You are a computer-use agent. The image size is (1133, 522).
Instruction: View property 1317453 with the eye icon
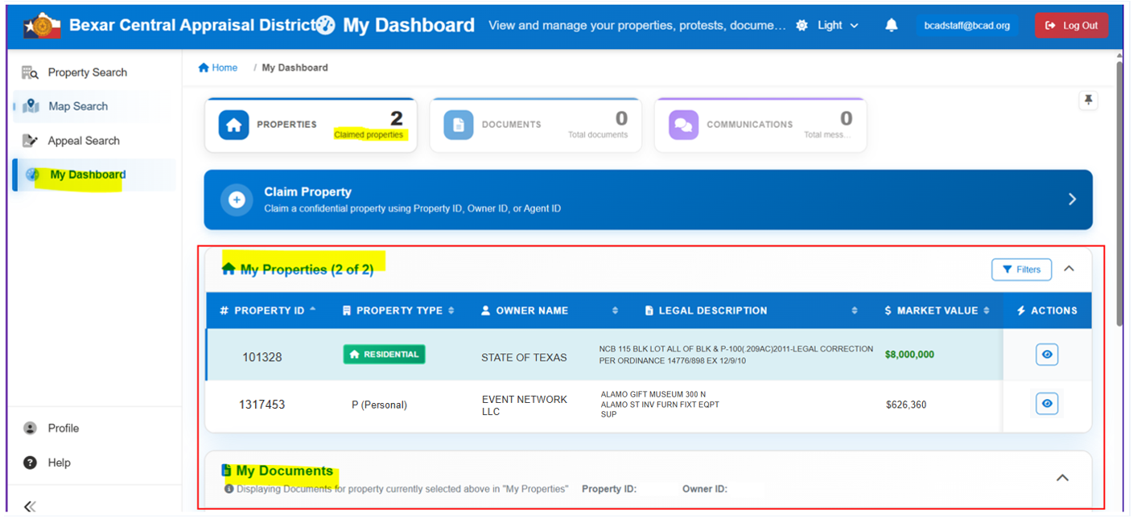coord(1046,403)
